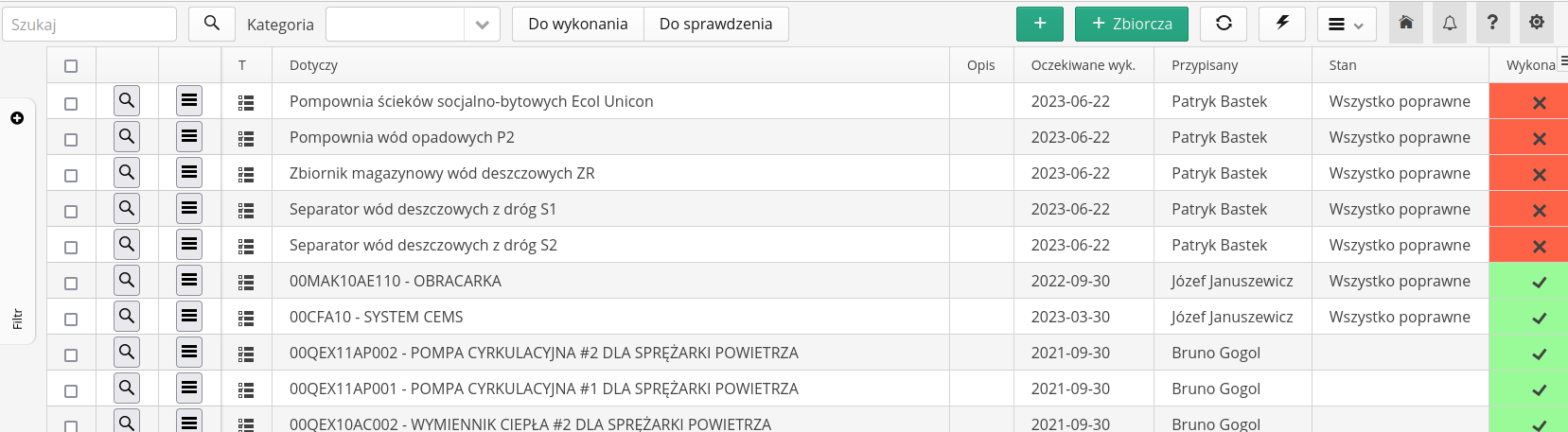Open notifications bell icon
1568x432 pixels.
[1450, 24]
